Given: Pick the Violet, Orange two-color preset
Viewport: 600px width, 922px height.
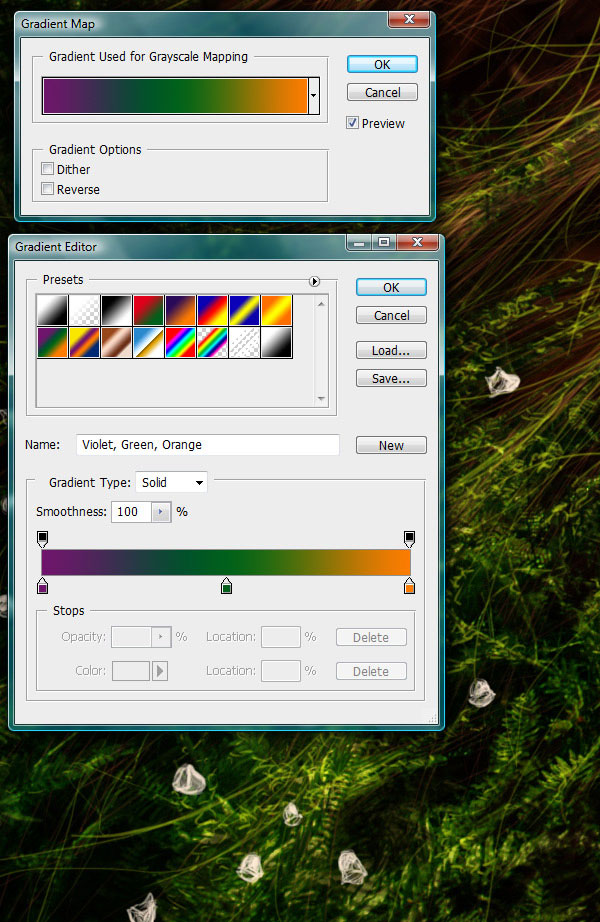Looking at the screenshot, I should [180, 310].
